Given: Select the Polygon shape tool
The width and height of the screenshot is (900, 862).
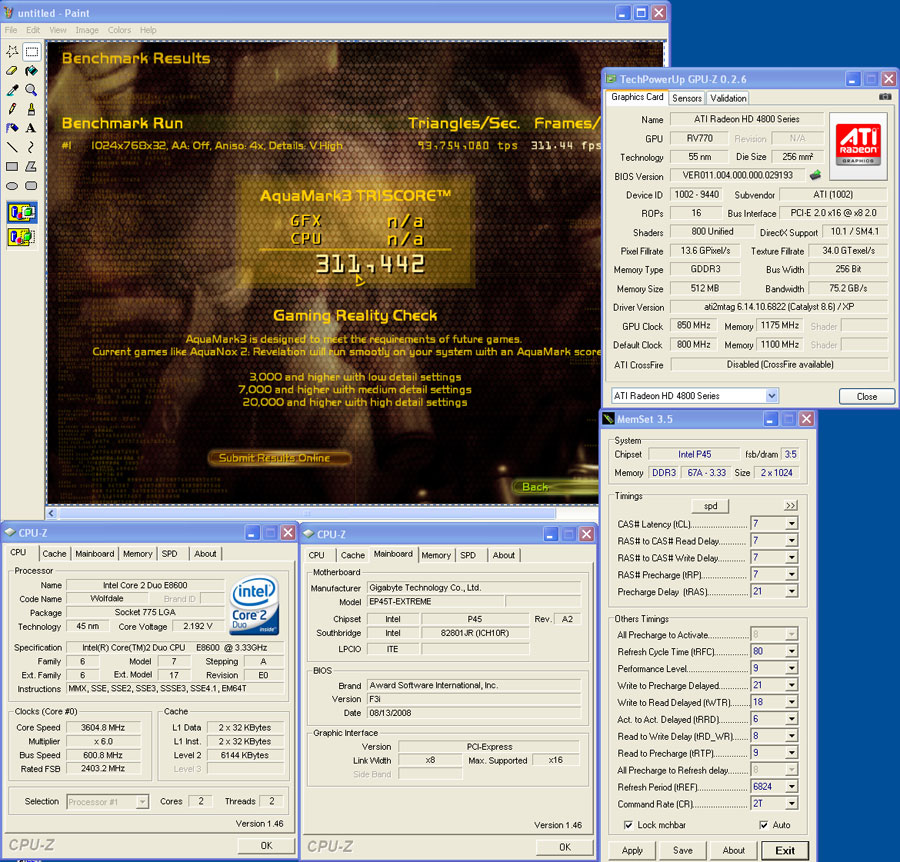Looking at the screenshot, I should pyautogui.click(x=32, y=166).
